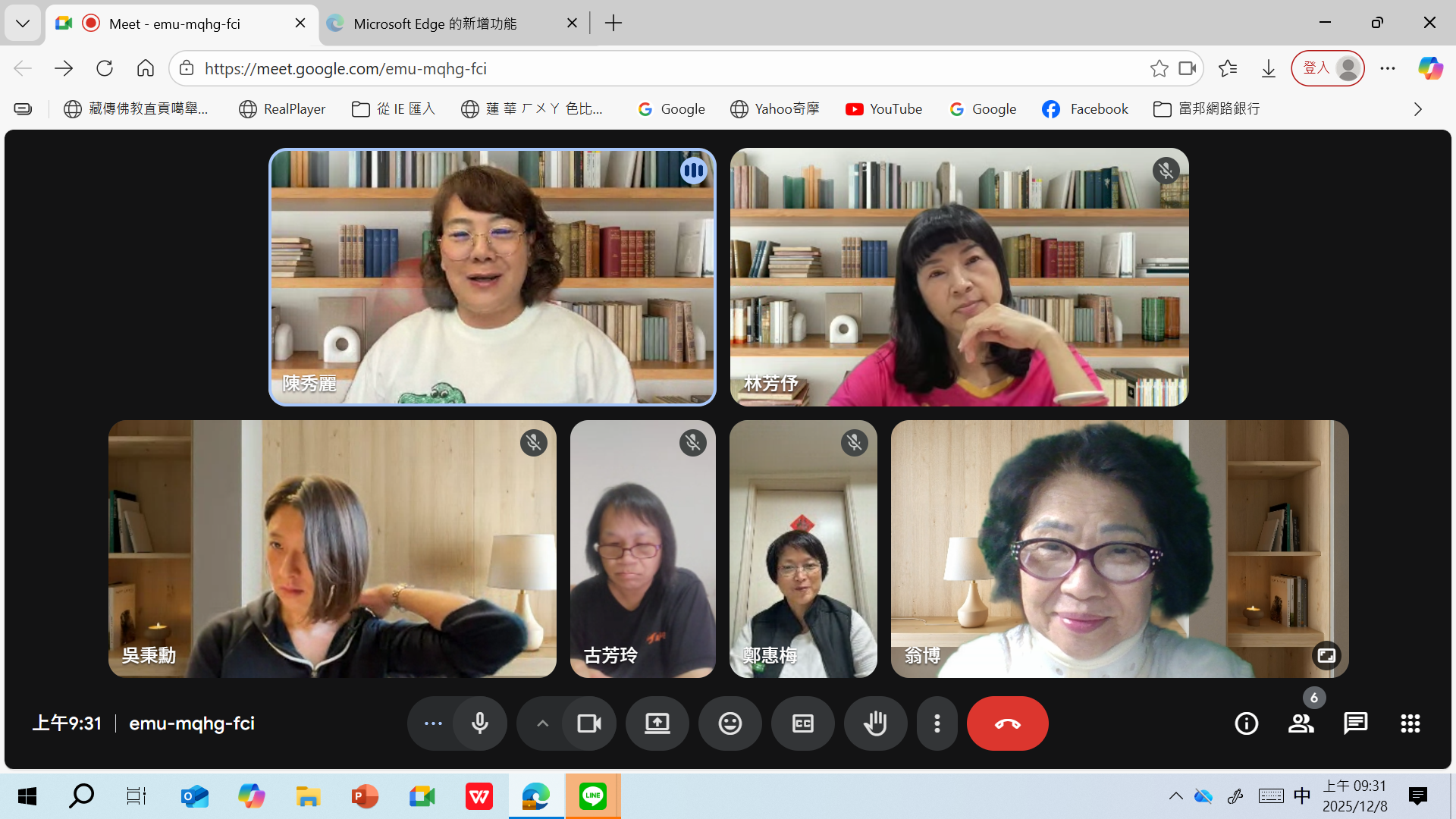The image size is (1456, 819).
Task: Open the YouTube bookmark
Action: tap(883, 109)
